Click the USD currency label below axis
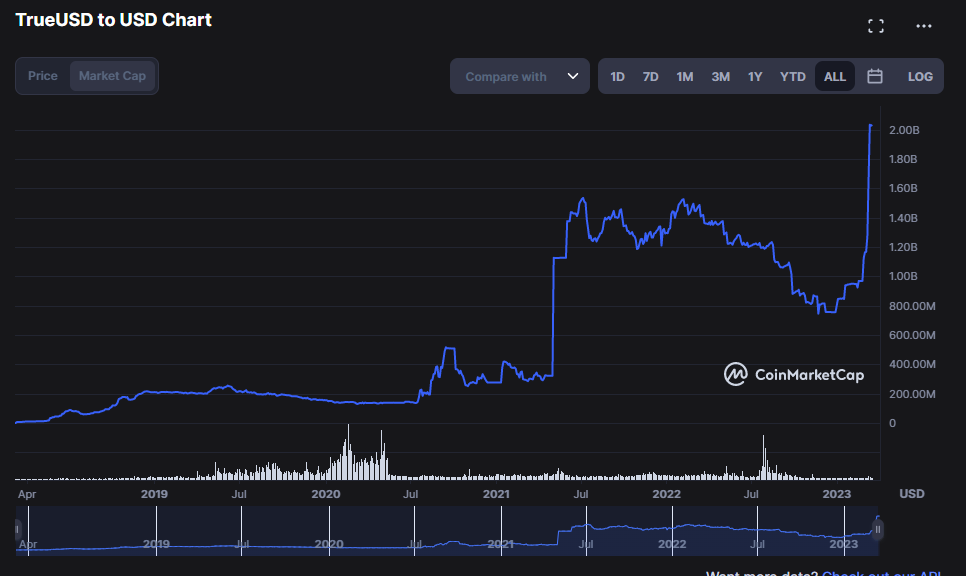The width and height of the screenshot is (966, 576). 912,493
